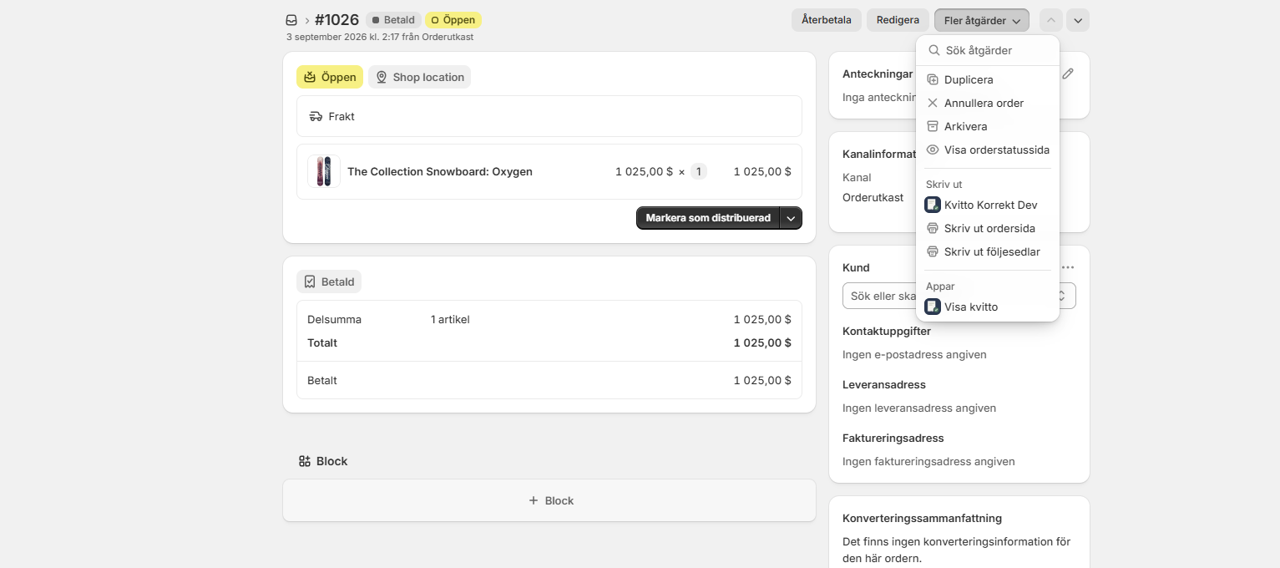Click the Oxygen snowboard product thumbnail
Viewport: 1280px width, 568px height.
323,171
